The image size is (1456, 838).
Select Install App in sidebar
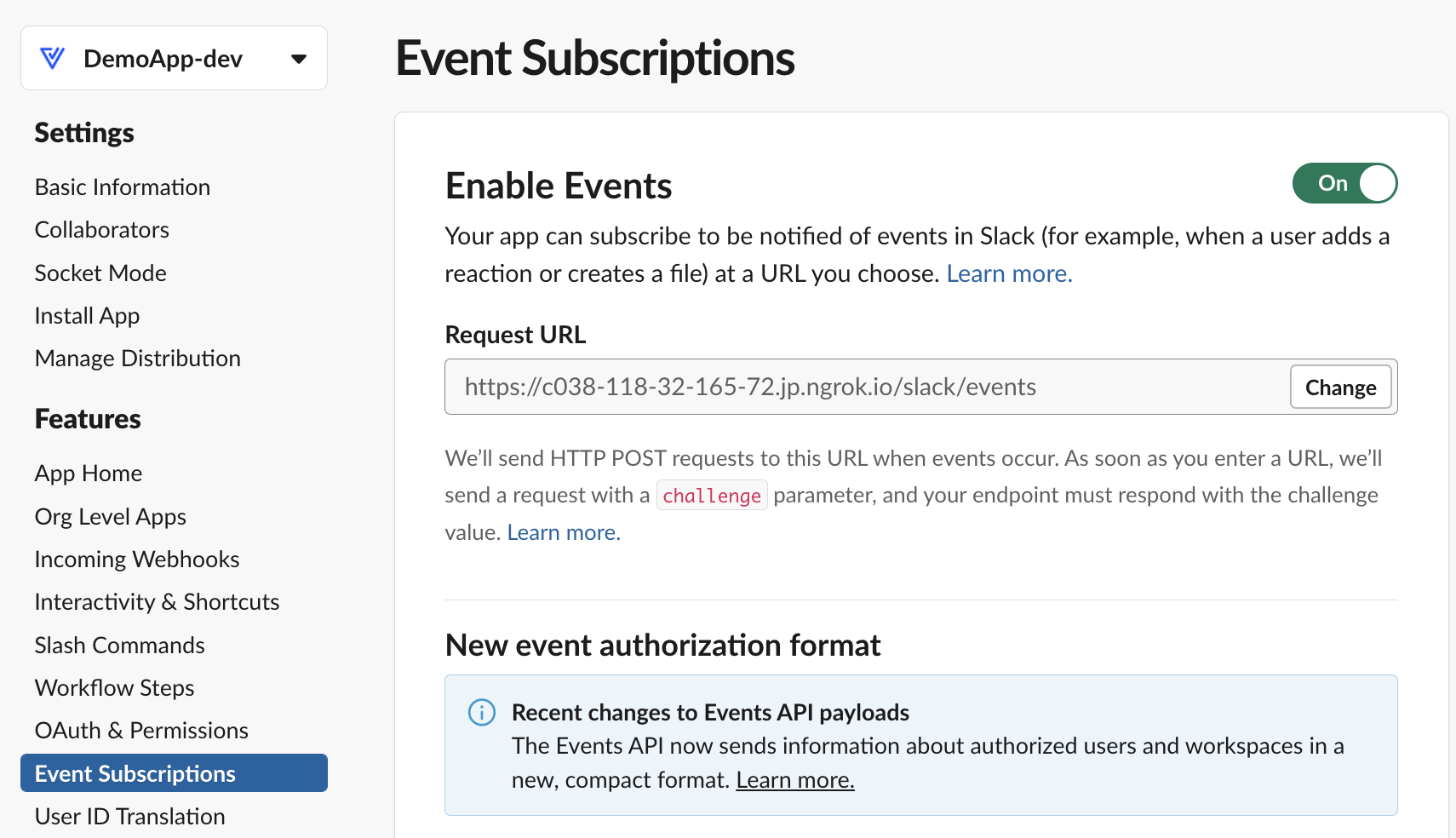(x=87, y=316)
